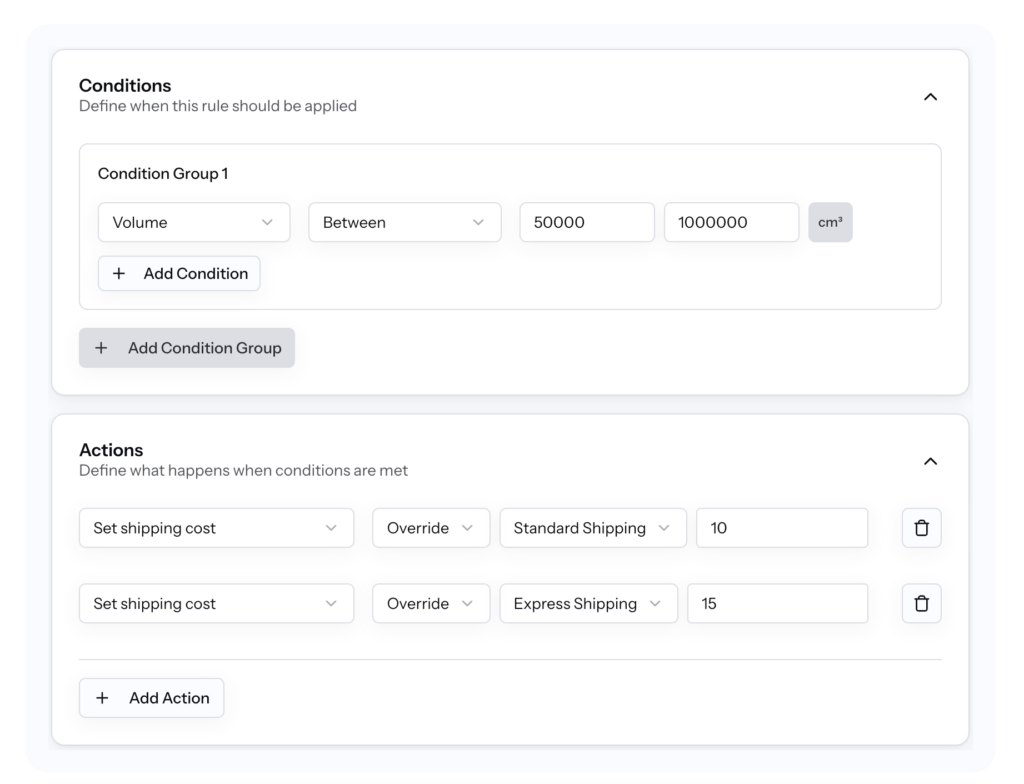
Task: Open the first Override dropdown
Action: pyautogui.click(x=431, y=527)
